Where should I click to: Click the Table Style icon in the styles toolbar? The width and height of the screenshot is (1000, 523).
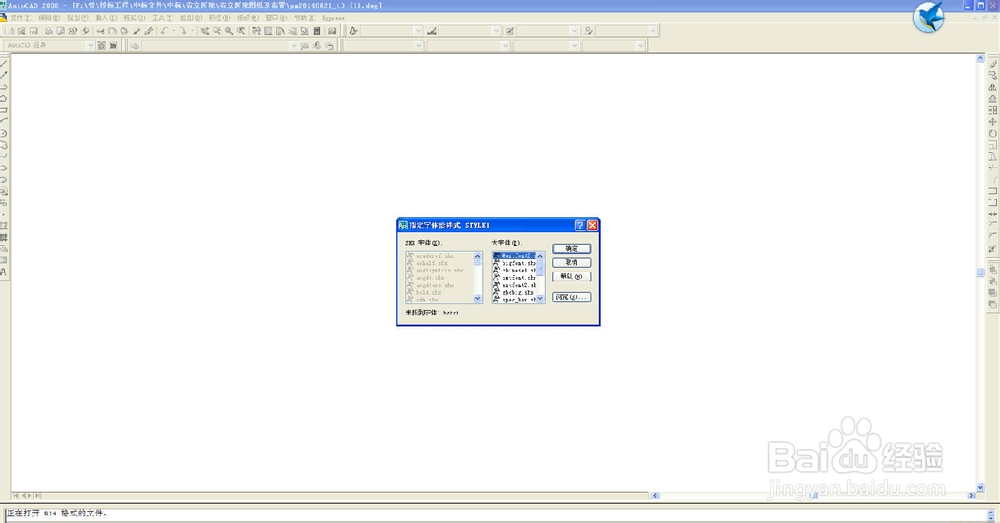[x=510, y=31]
